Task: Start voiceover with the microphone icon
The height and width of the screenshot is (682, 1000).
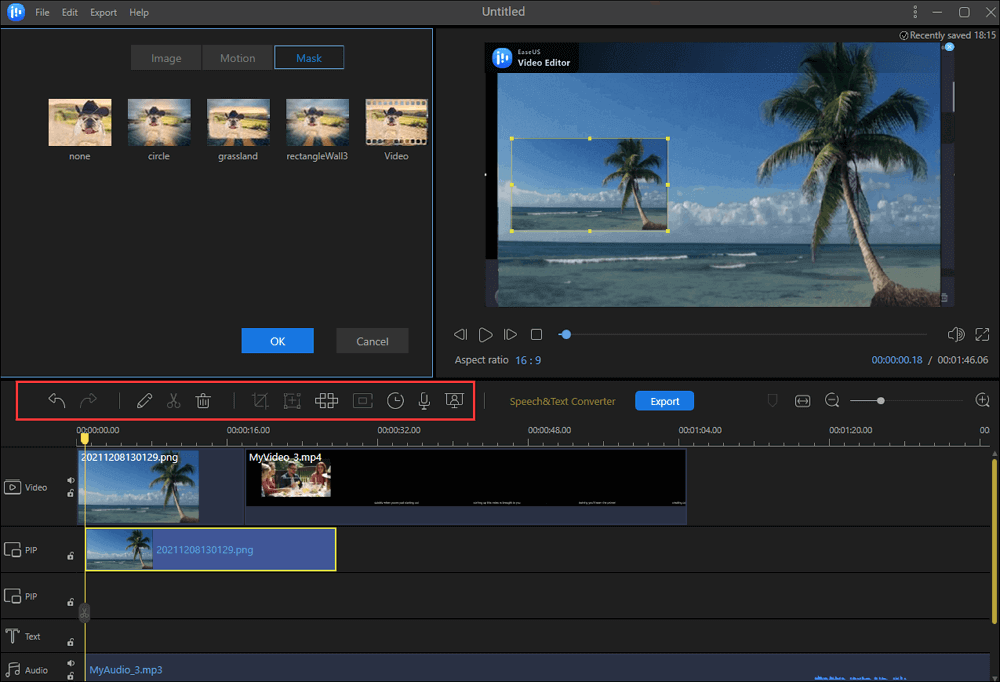Action: [424, 401]
